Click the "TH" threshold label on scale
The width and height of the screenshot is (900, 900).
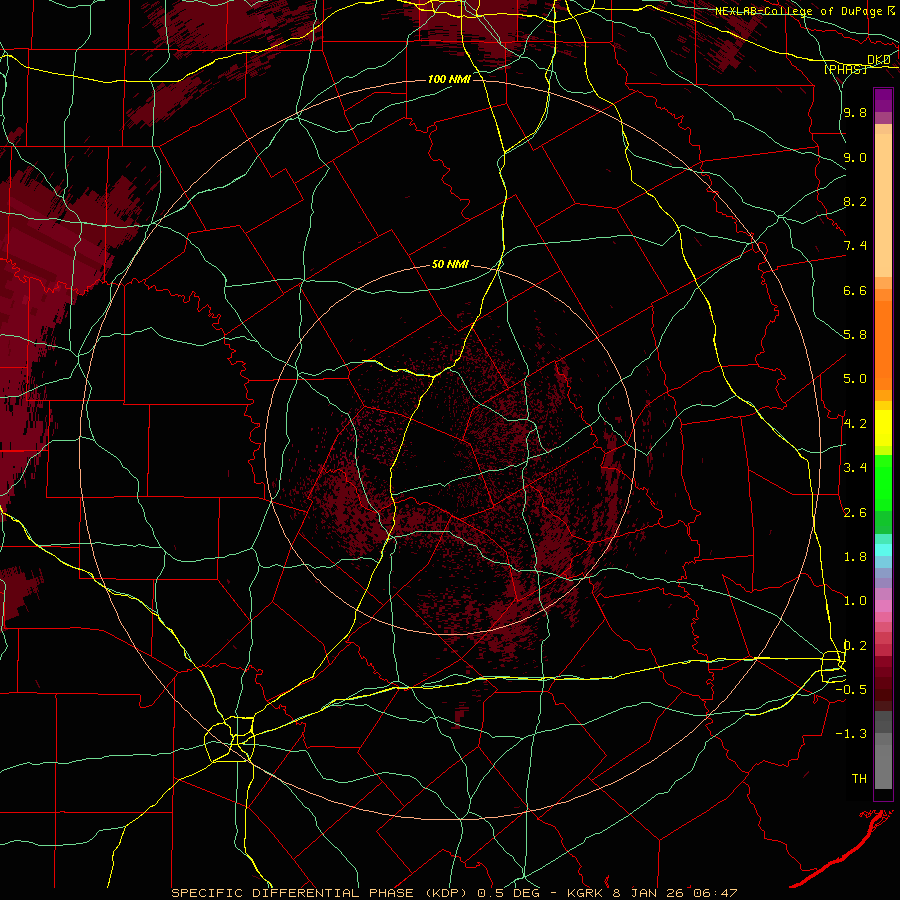click(x=859, y=779)
